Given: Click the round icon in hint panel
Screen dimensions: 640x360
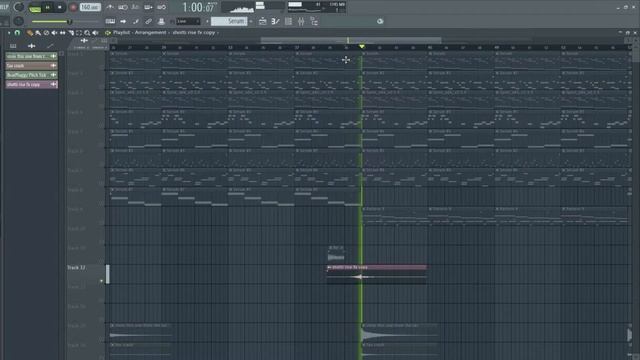Looking at the screenshot, I should [380, 21].
